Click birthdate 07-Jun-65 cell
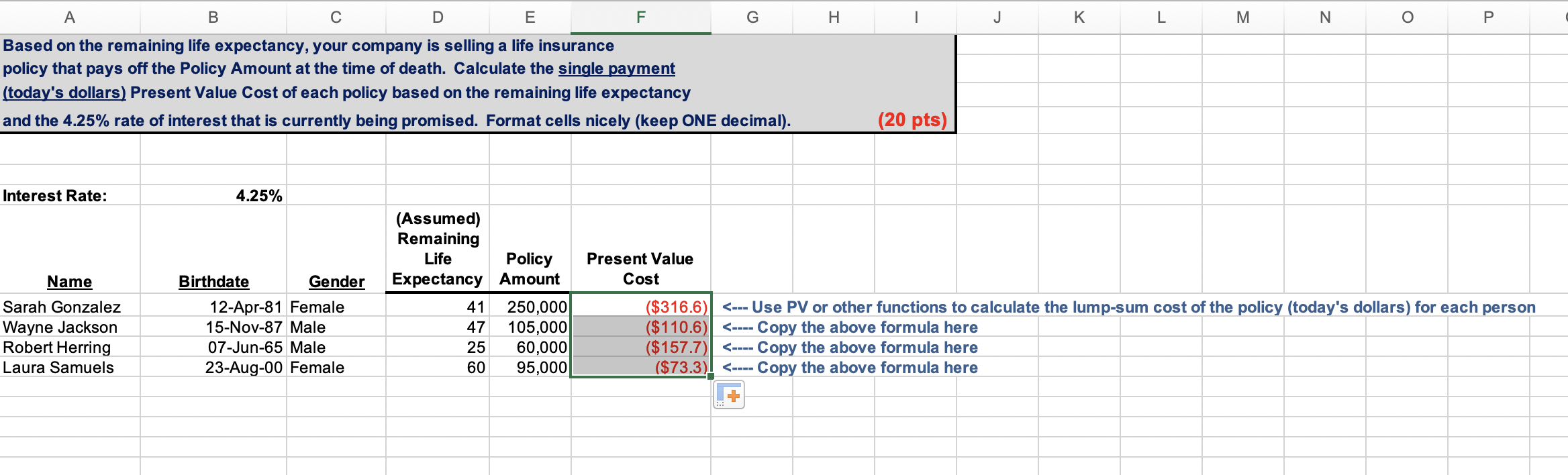 tap(213, 347)
